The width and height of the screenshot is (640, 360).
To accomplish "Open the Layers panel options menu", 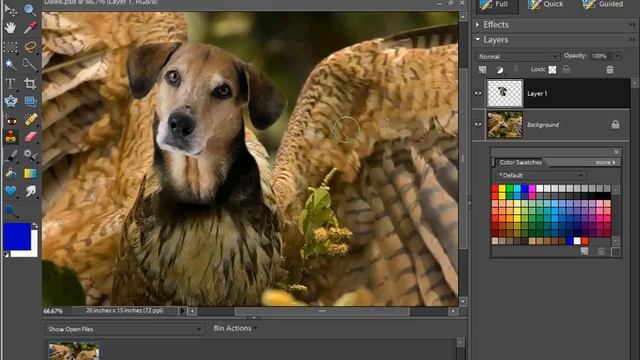I will pyautogui.click(x=632, y=40).
